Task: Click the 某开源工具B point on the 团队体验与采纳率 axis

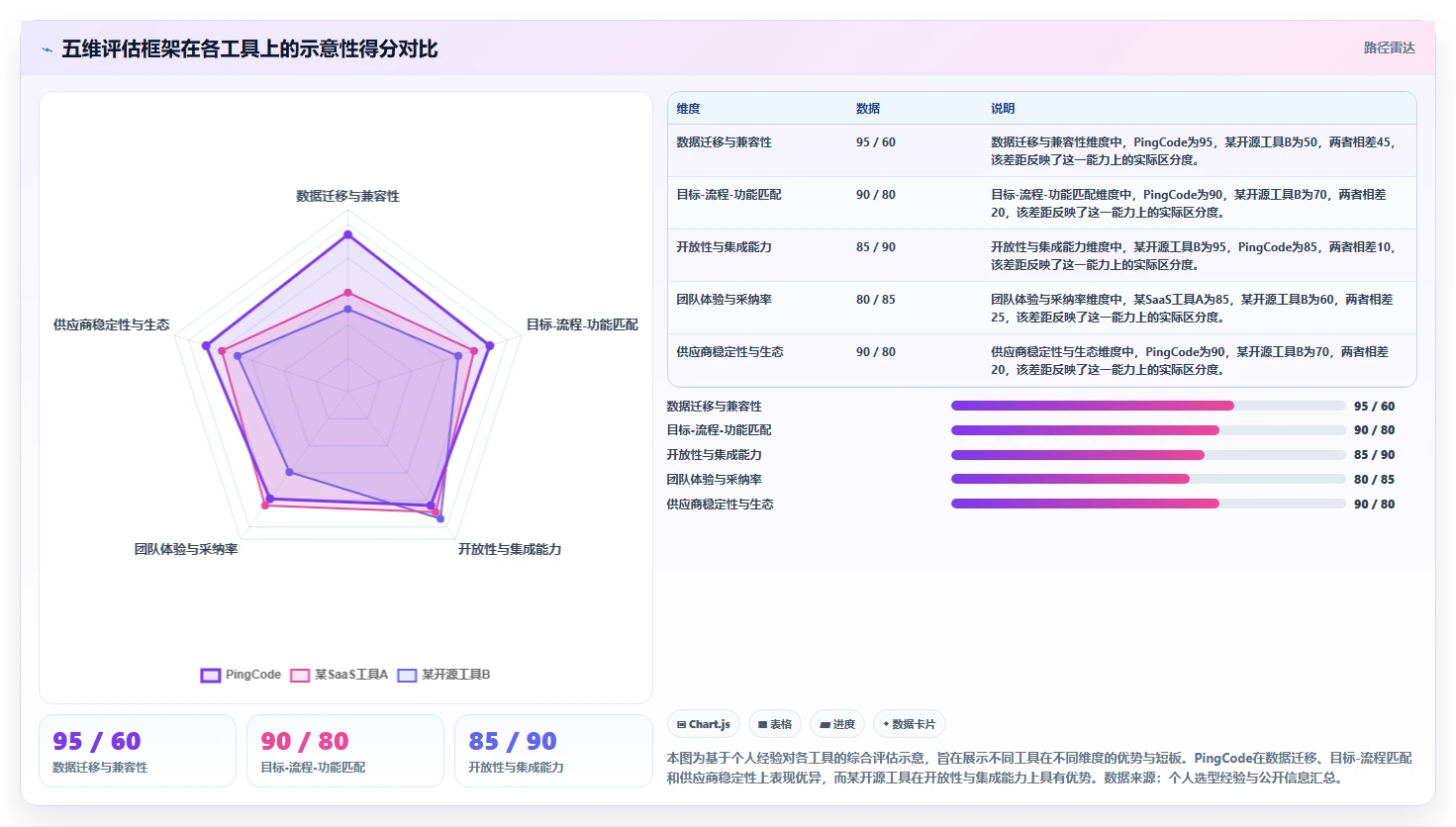Action: pyautogui.click(x=289, y=471)
